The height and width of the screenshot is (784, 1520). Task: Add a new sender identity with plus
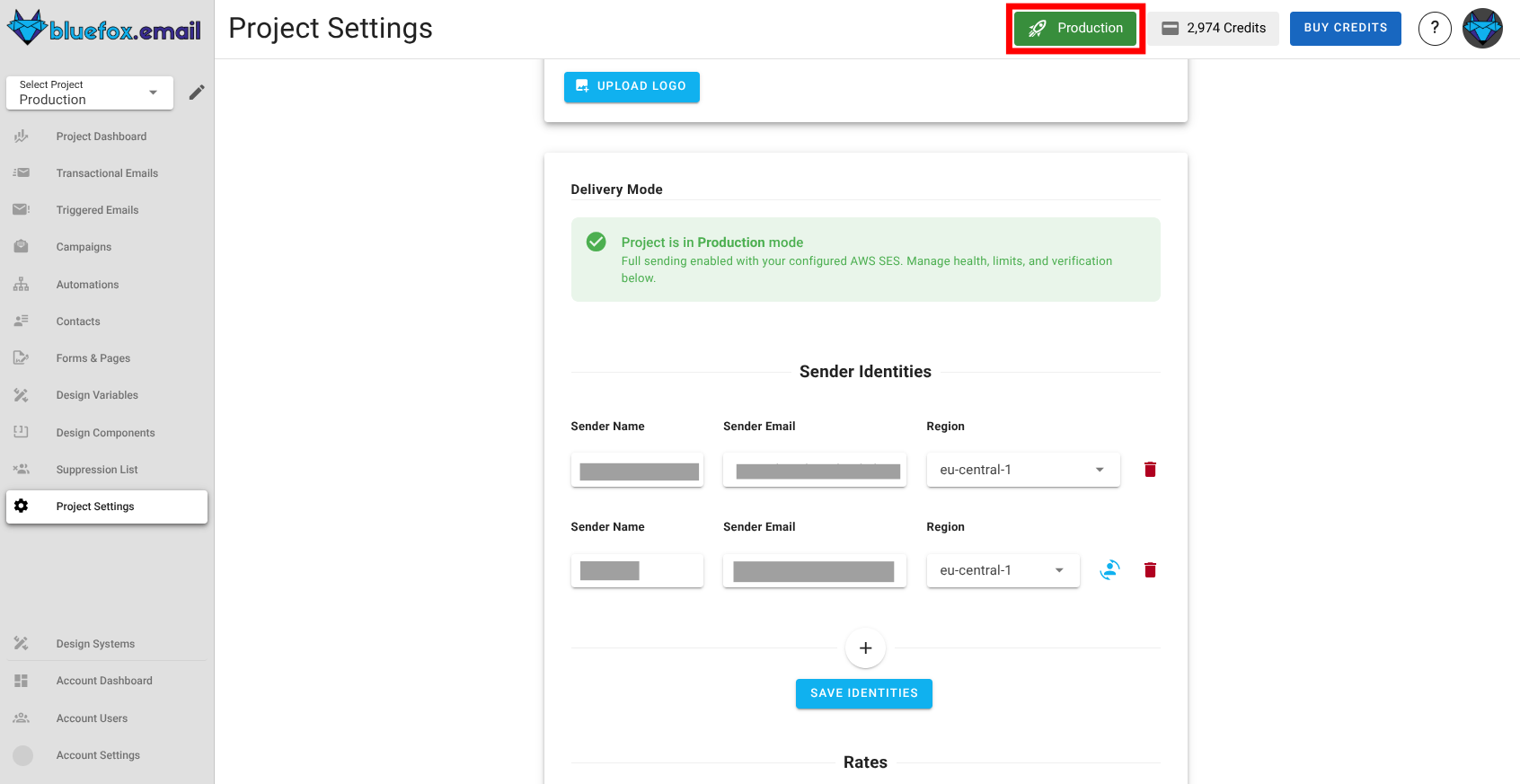(865, 647)
